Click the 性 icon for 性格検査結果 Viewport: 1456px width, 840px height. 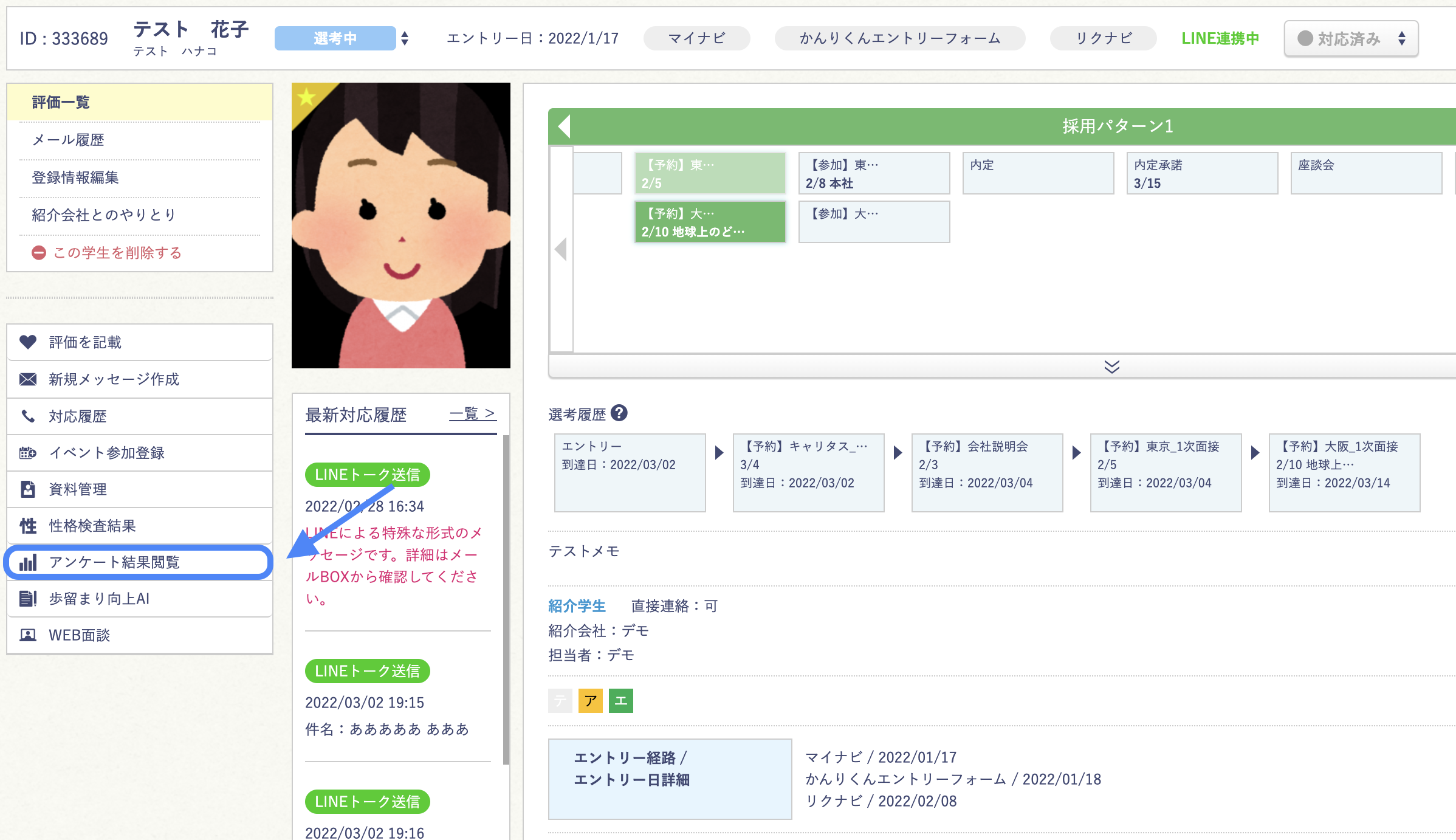(x=28, y=526)
